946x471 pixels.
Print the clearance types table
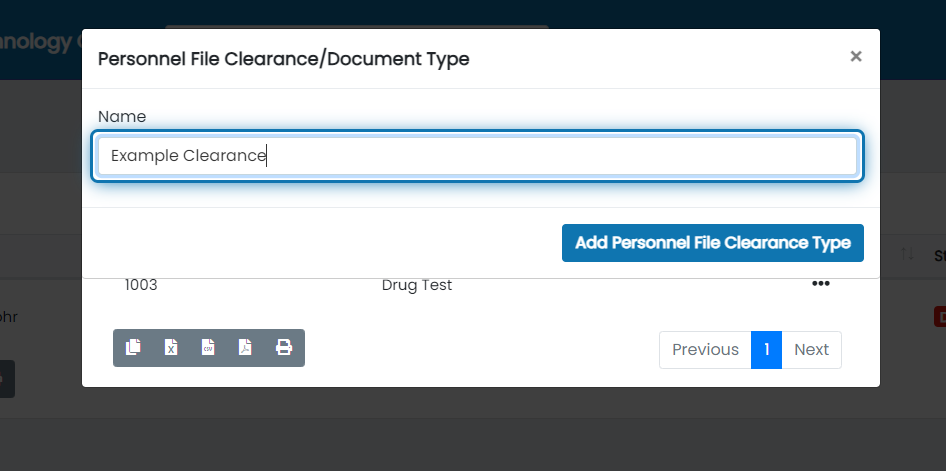(284, 348)
